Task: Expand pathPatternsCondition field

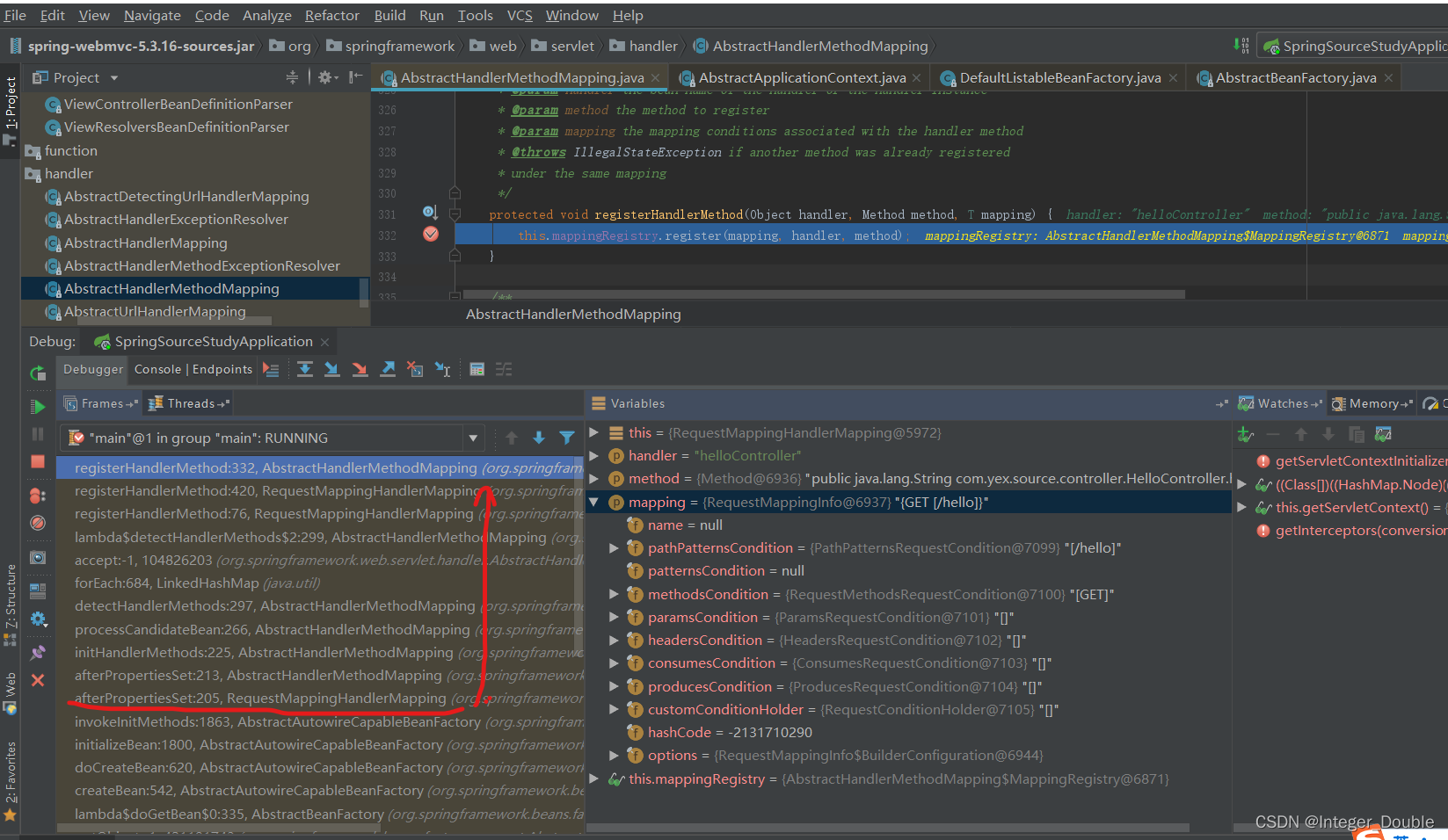Action: (x=615, y=547)
